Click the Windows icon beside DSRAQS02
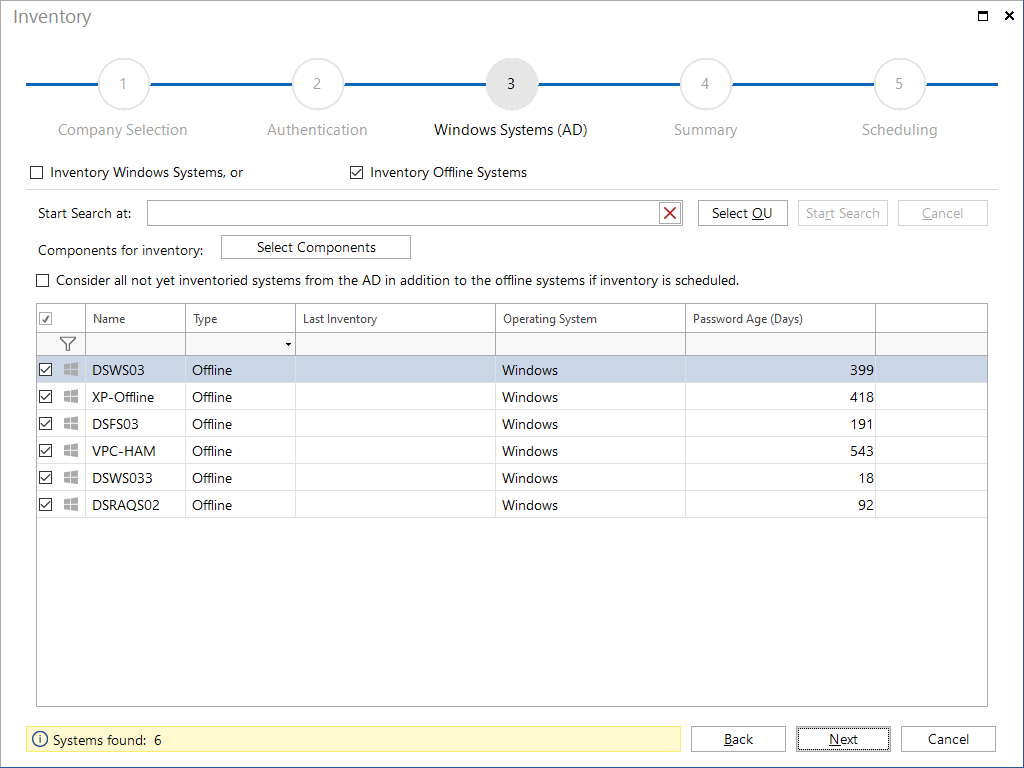This screenshot has height=768, width=1024. 71,505
